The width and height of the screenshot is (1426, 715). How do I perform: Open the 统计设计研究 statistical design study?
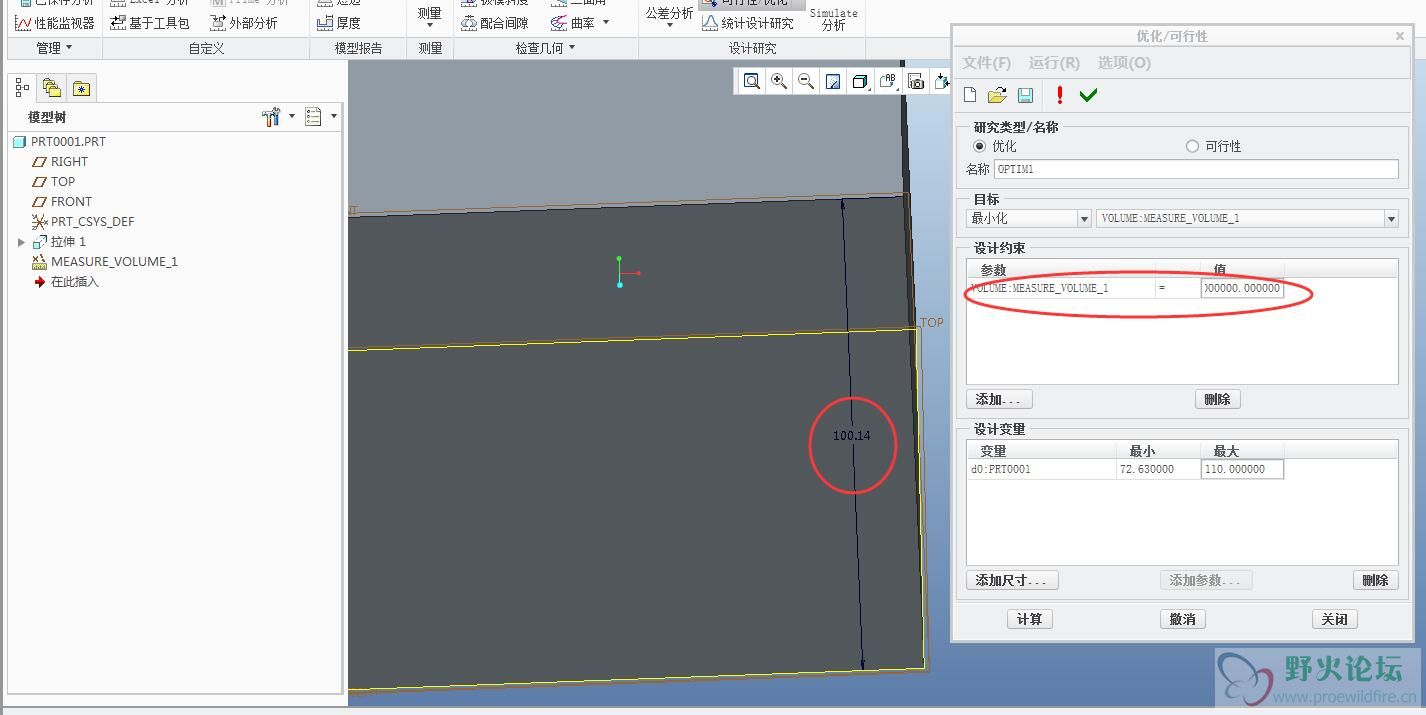pyautogui.click(x=748, y=22)
